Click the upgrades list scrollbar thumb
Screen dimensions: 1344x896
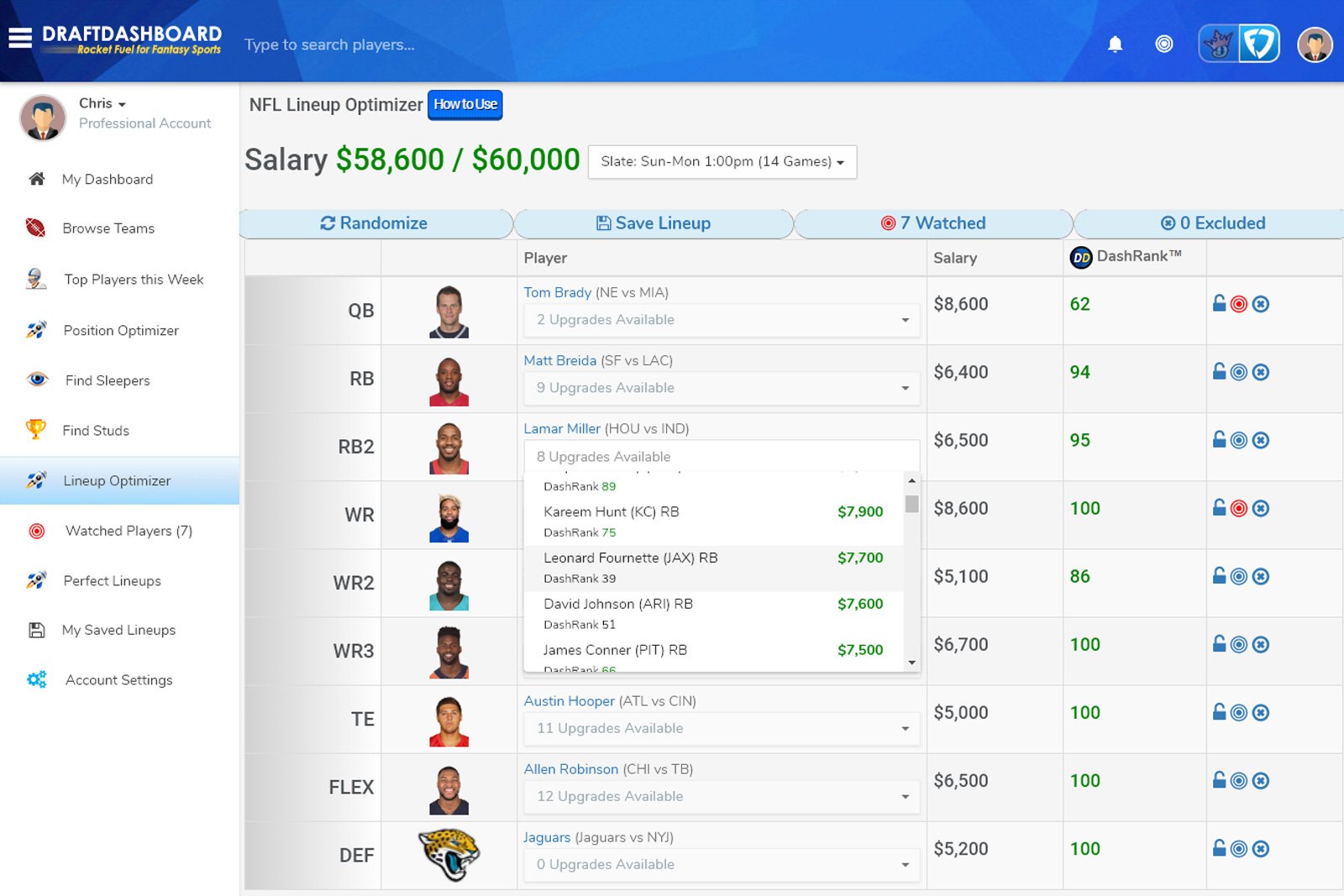pyautogui.click(x=911, y=504)
